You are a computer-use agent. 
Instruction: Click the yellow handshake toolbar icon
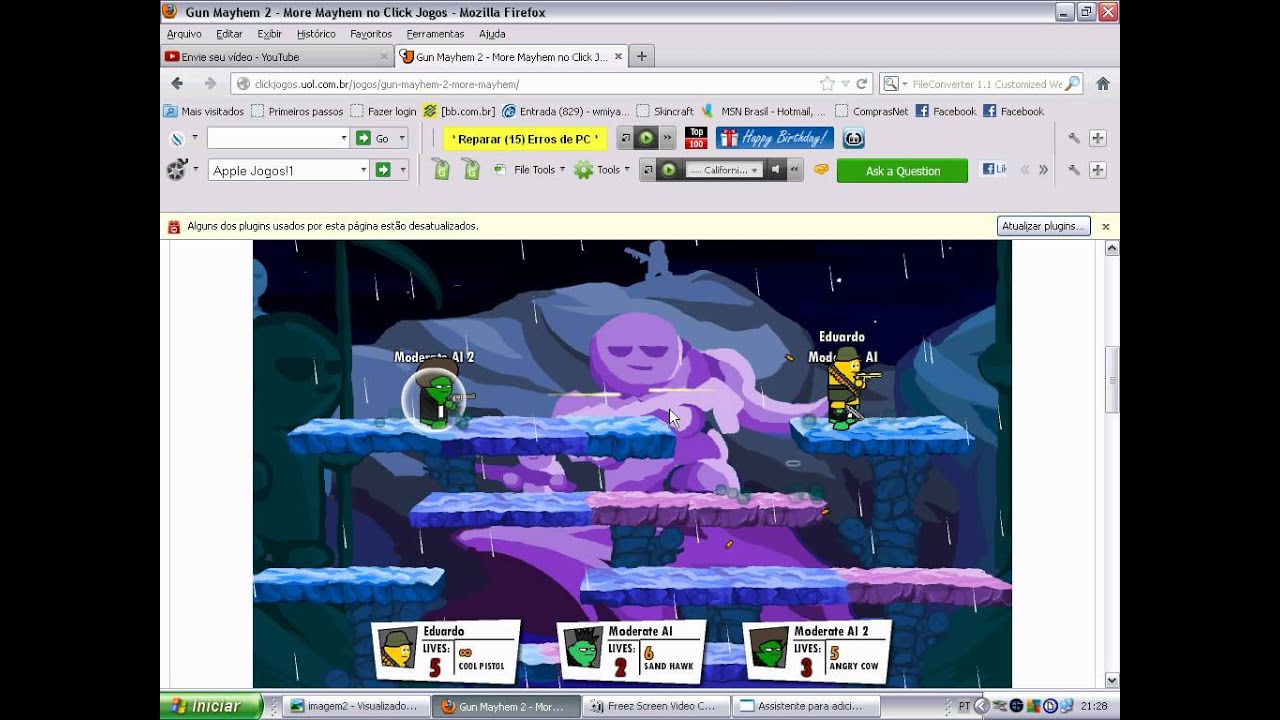point(821,171)
